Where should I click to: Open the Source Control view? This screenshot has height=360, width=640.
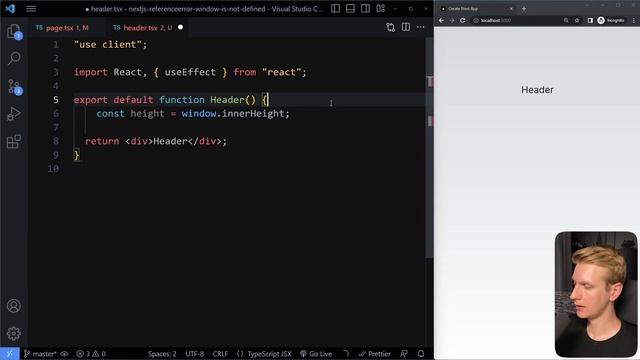point(14,87)
